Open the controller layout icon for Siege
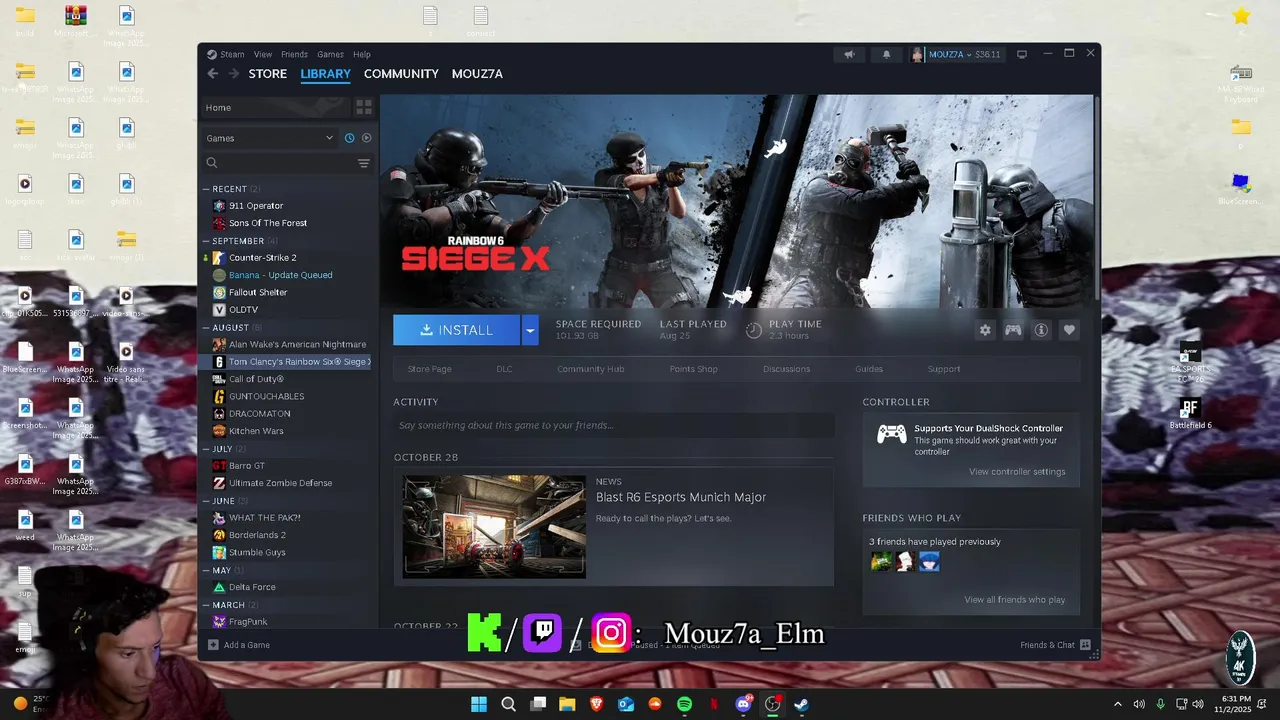This screenshot has height=720, width=1280. tap(1013, 330)
